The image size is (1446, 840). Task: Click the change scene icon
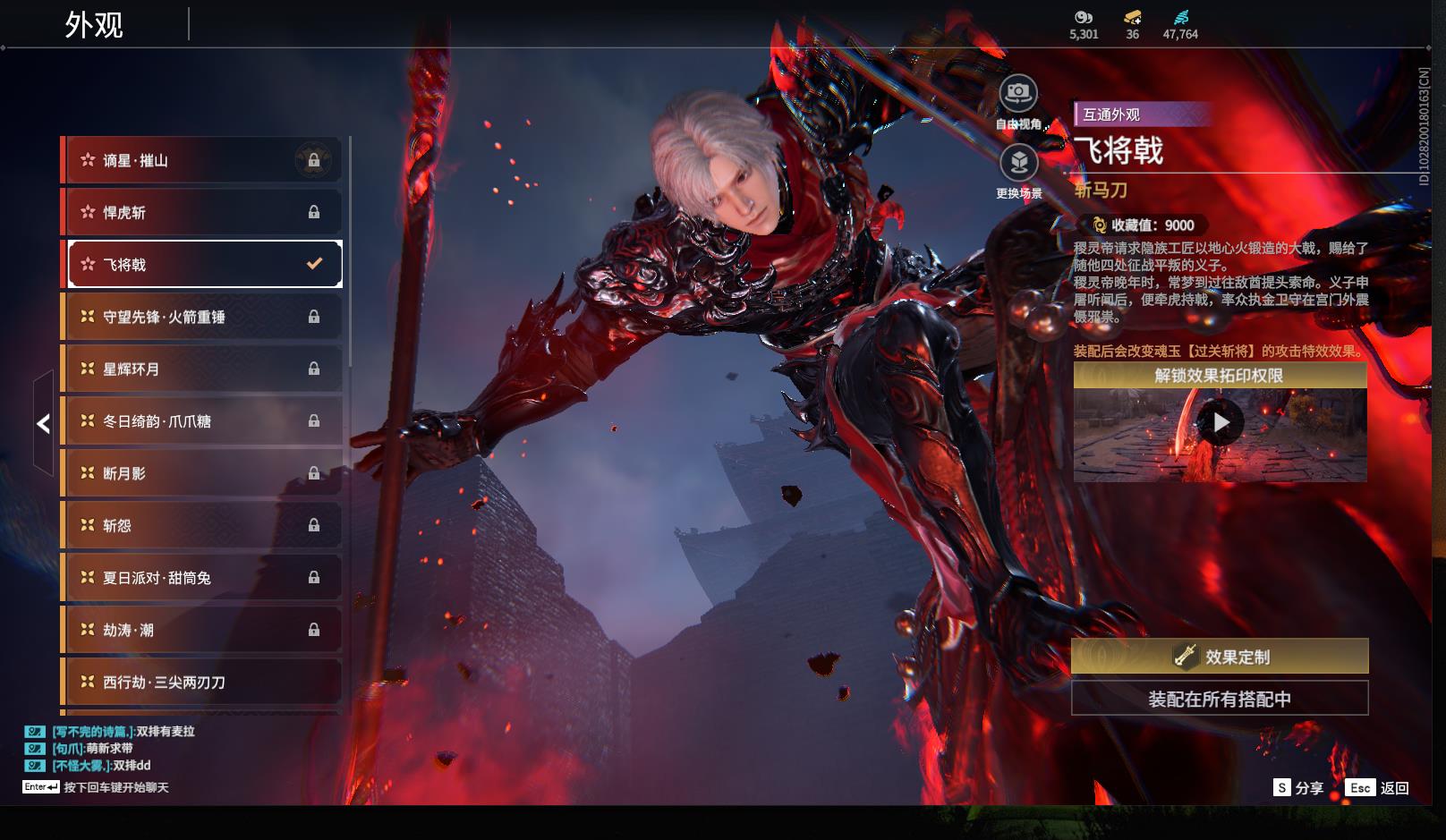click(1018, 163)
